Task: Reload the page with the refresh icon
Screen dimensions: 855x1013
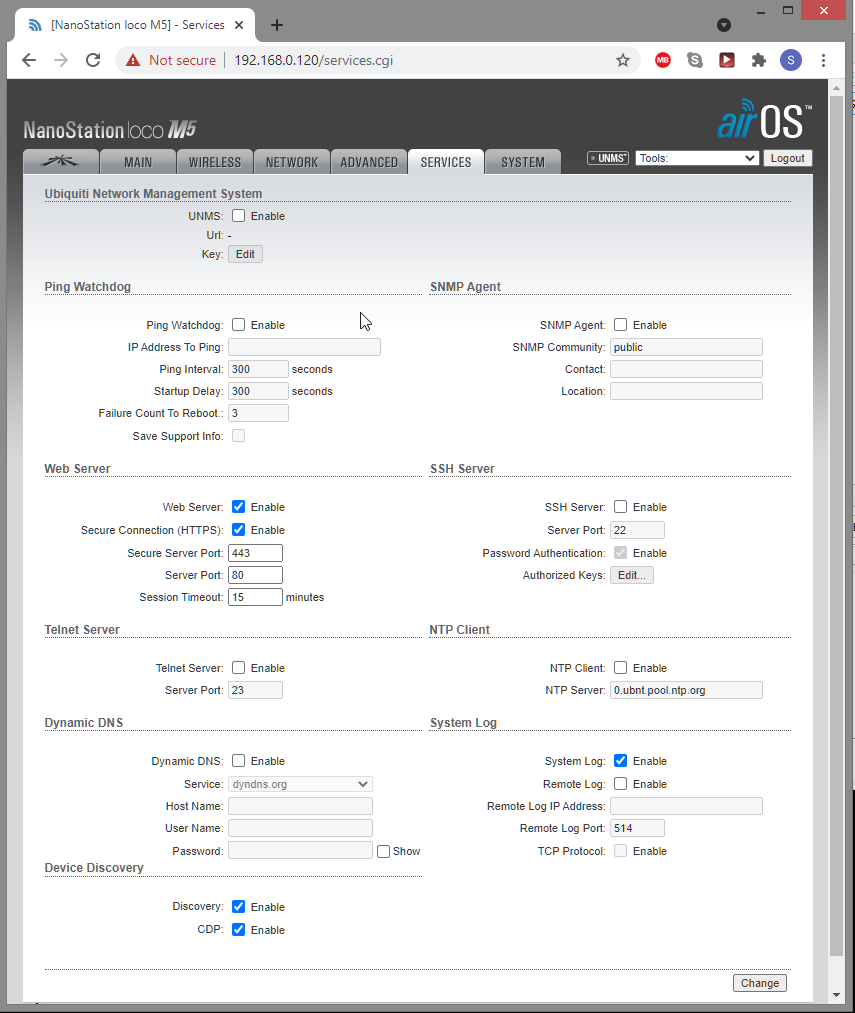Action: coord(93,60)
